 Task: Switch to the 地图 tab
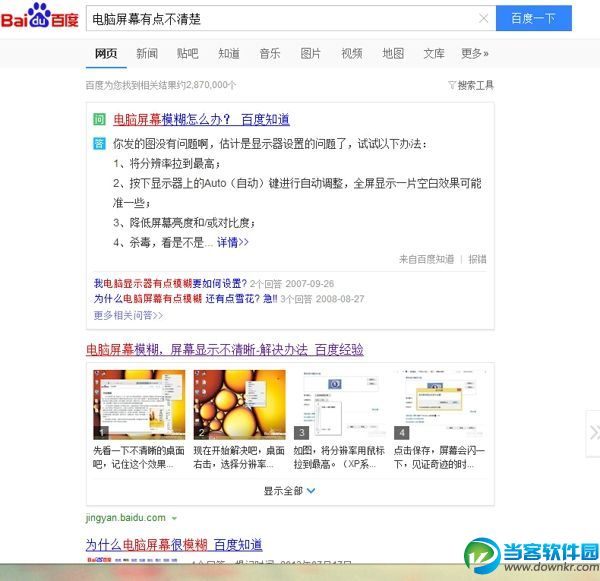pyautogui.click(x=393, y=54)
